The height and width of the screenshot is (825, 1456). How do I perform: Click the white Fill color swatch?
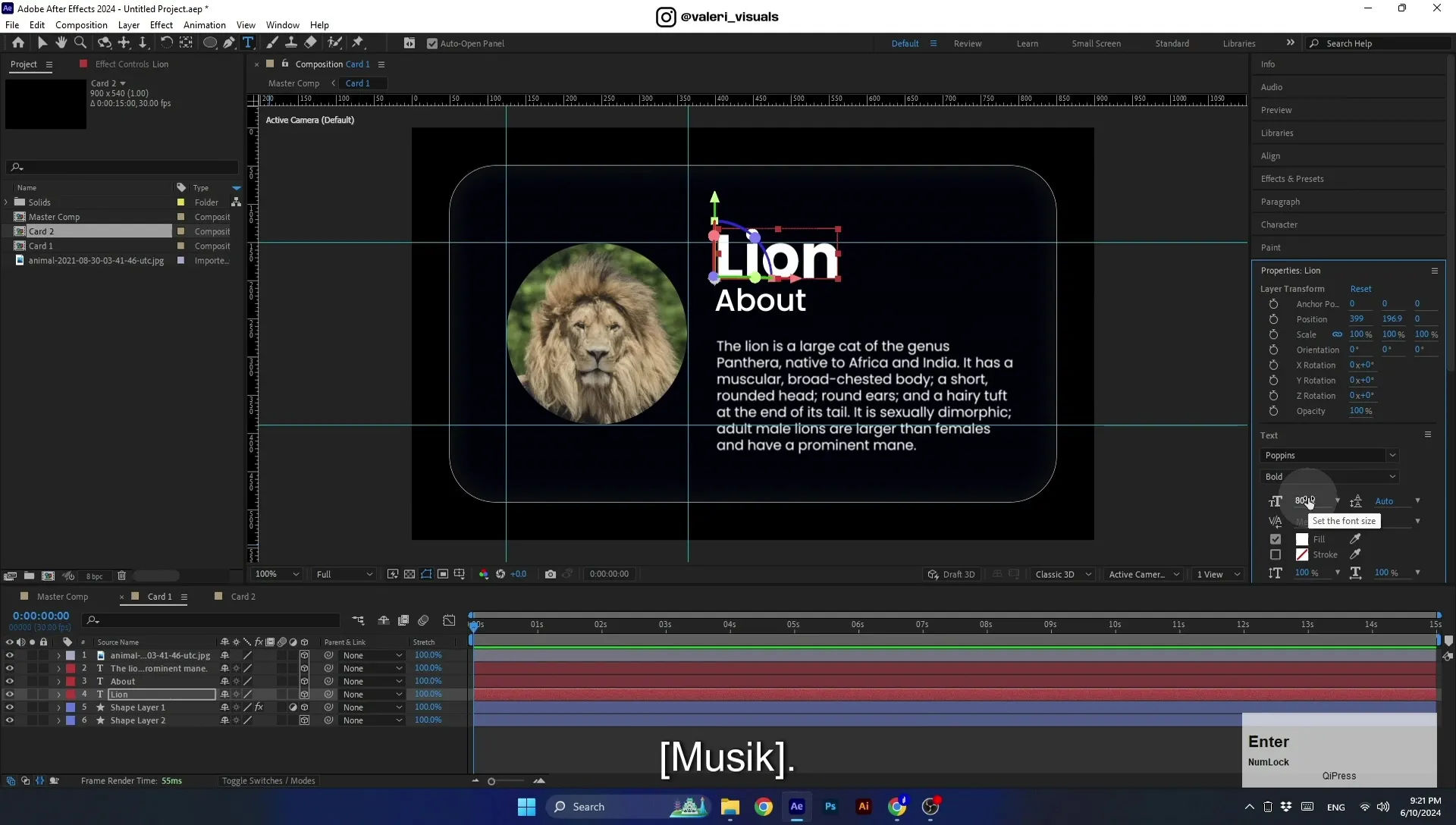click(x=1302, y=539)
